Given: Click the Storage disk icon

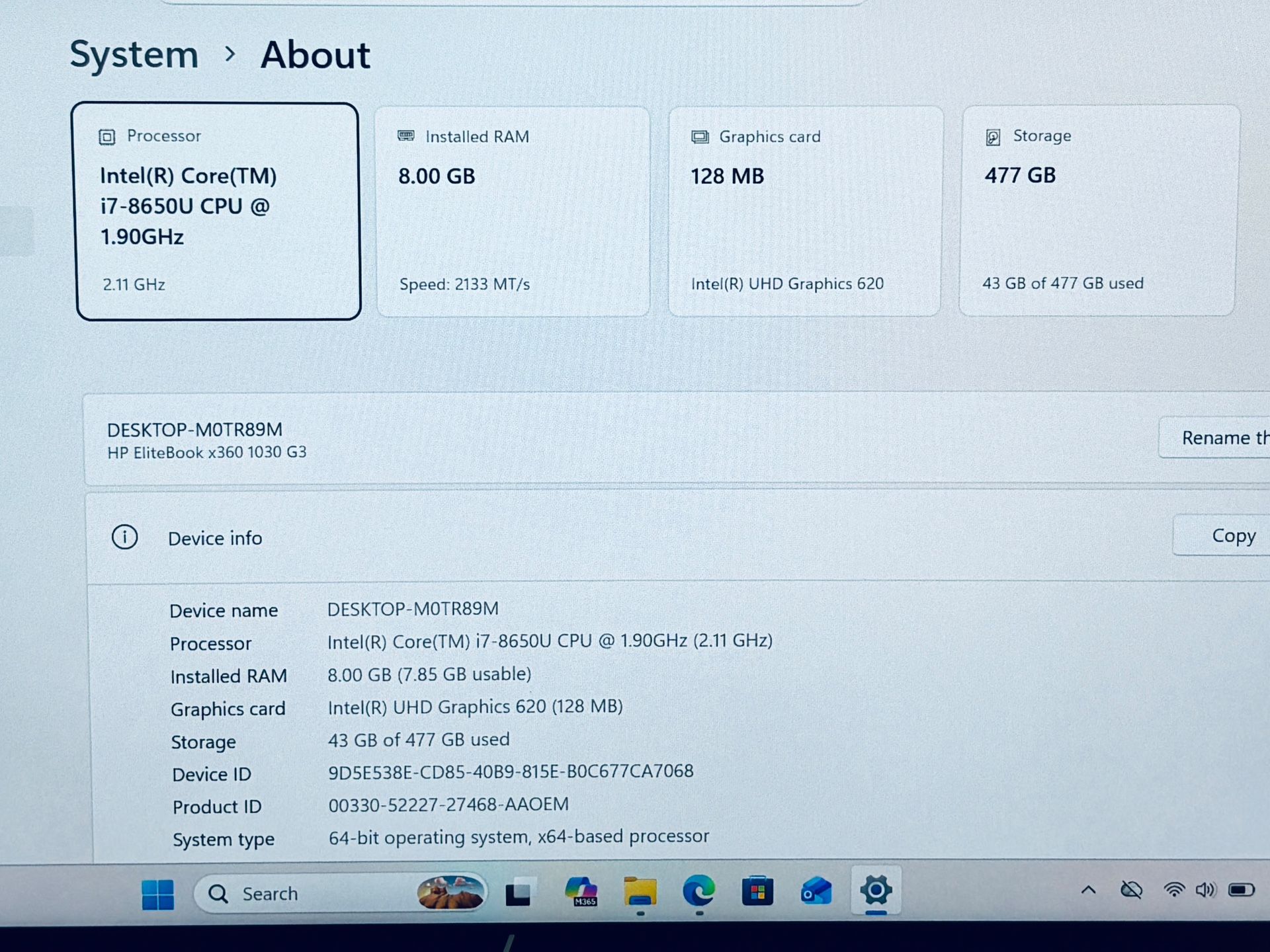Looking at the screenshot, I should tap(993, 137).
